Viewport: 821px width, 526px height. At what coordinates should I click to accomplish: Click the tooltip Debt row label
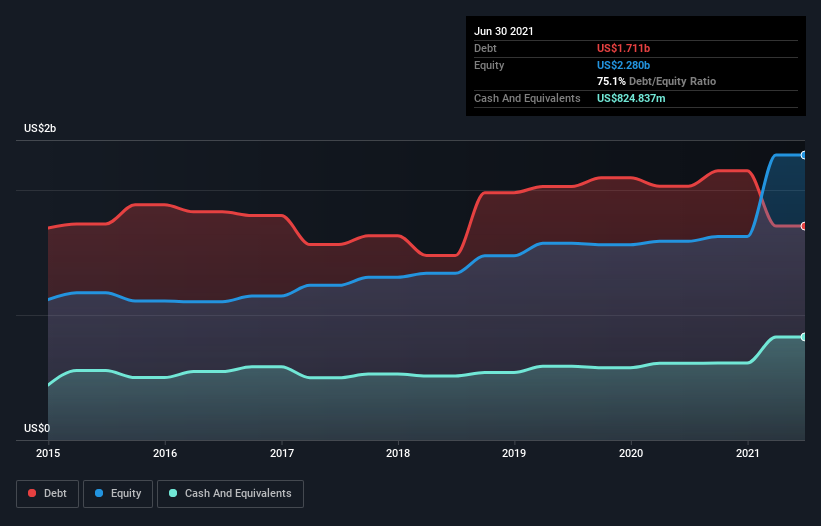485,48
